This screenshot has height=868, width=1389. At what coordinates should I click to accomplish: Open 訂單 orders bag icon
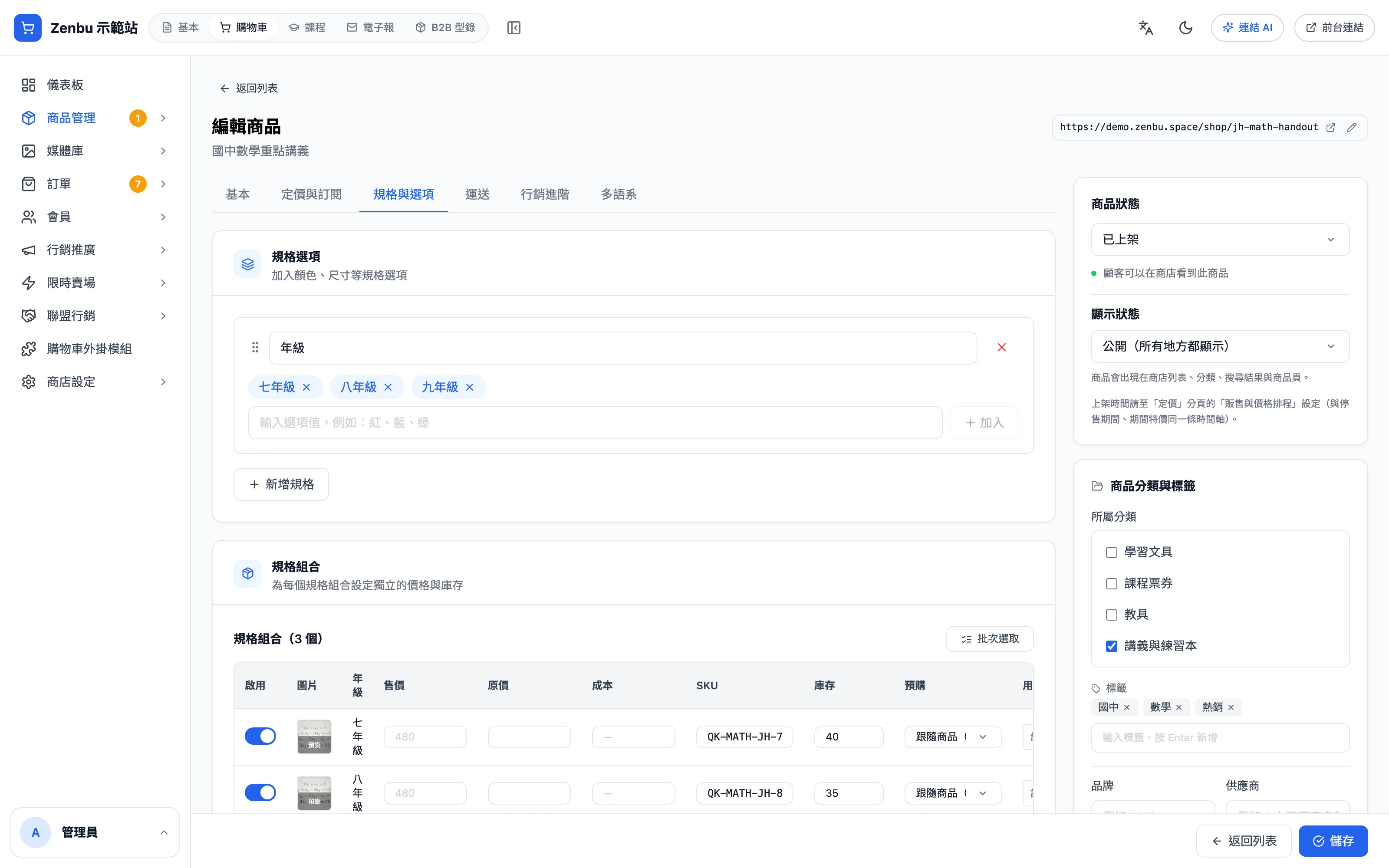[29, 184]
